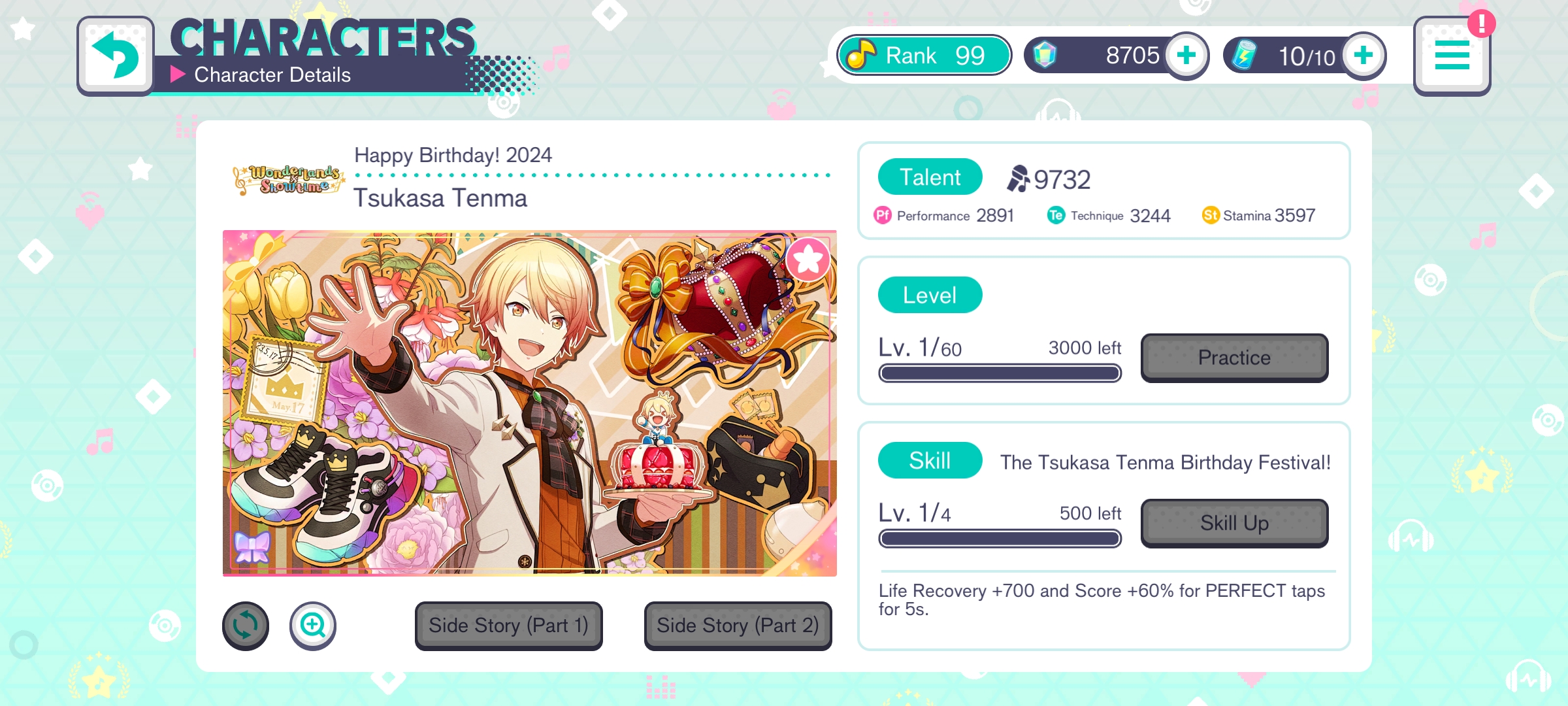Select the Talent label

tap(930, 177)
